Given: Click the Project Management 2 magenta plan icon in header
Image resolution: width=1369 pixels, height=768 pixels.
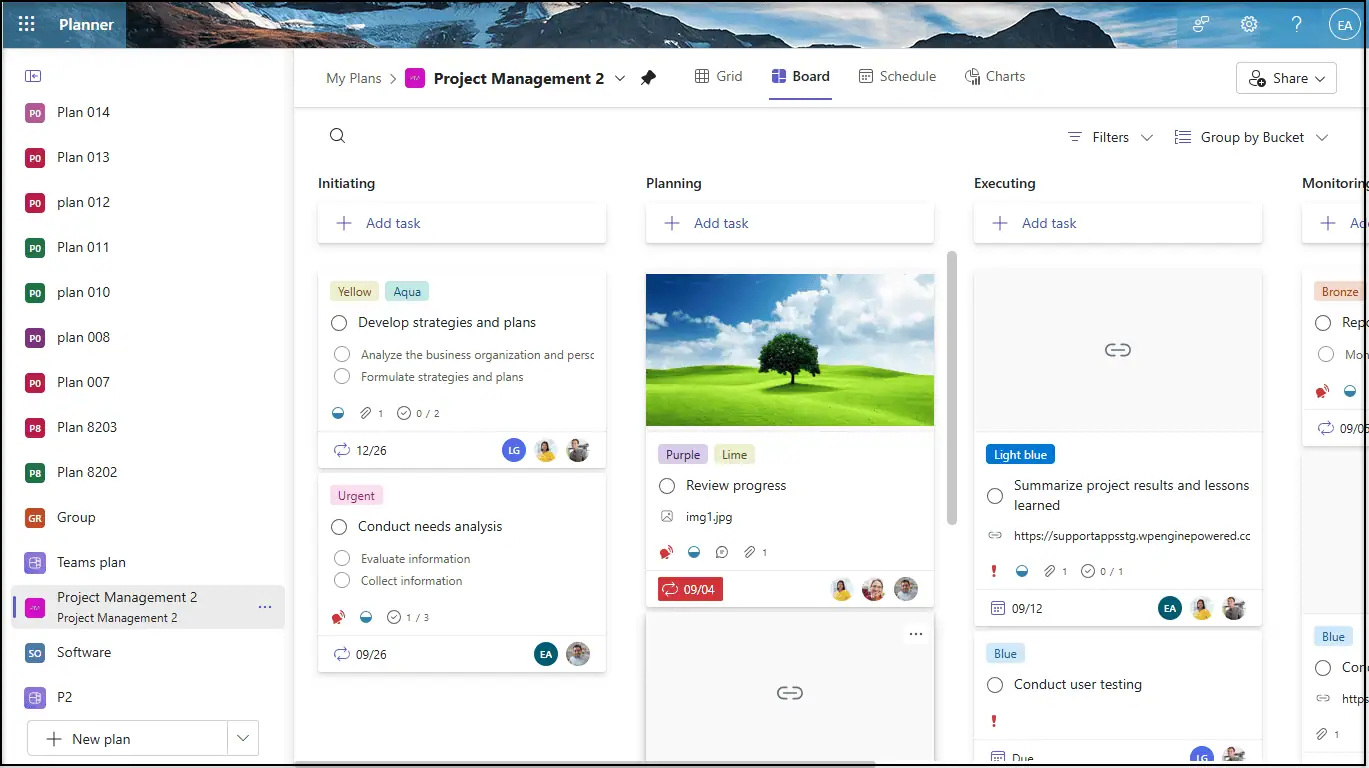Looking at the screenshot, I should coord(415,78).
